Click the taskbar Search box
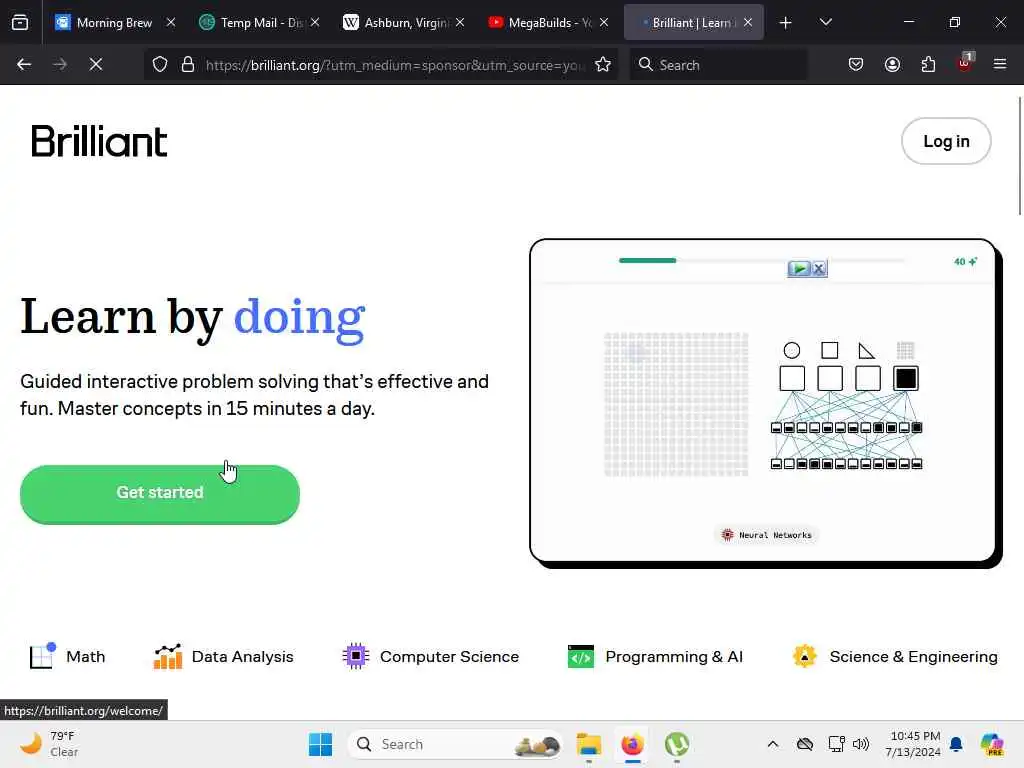1024x768 pixels. (x=455, y=744)
